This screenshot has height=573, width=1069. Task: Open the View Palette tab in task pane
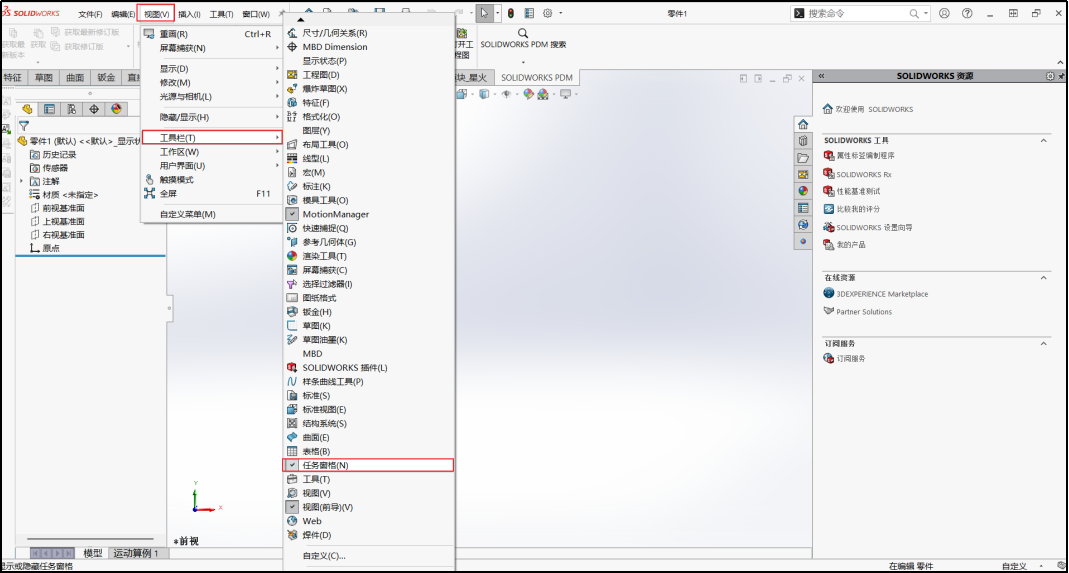(x=803, y=175)
